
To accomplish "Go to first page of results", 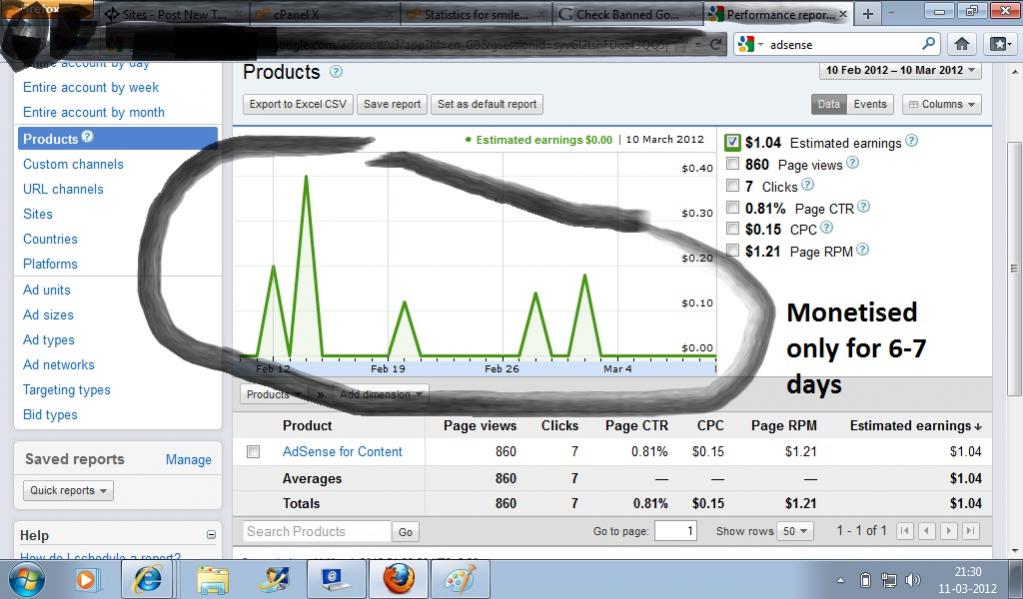I will click(x=905, y=530).
